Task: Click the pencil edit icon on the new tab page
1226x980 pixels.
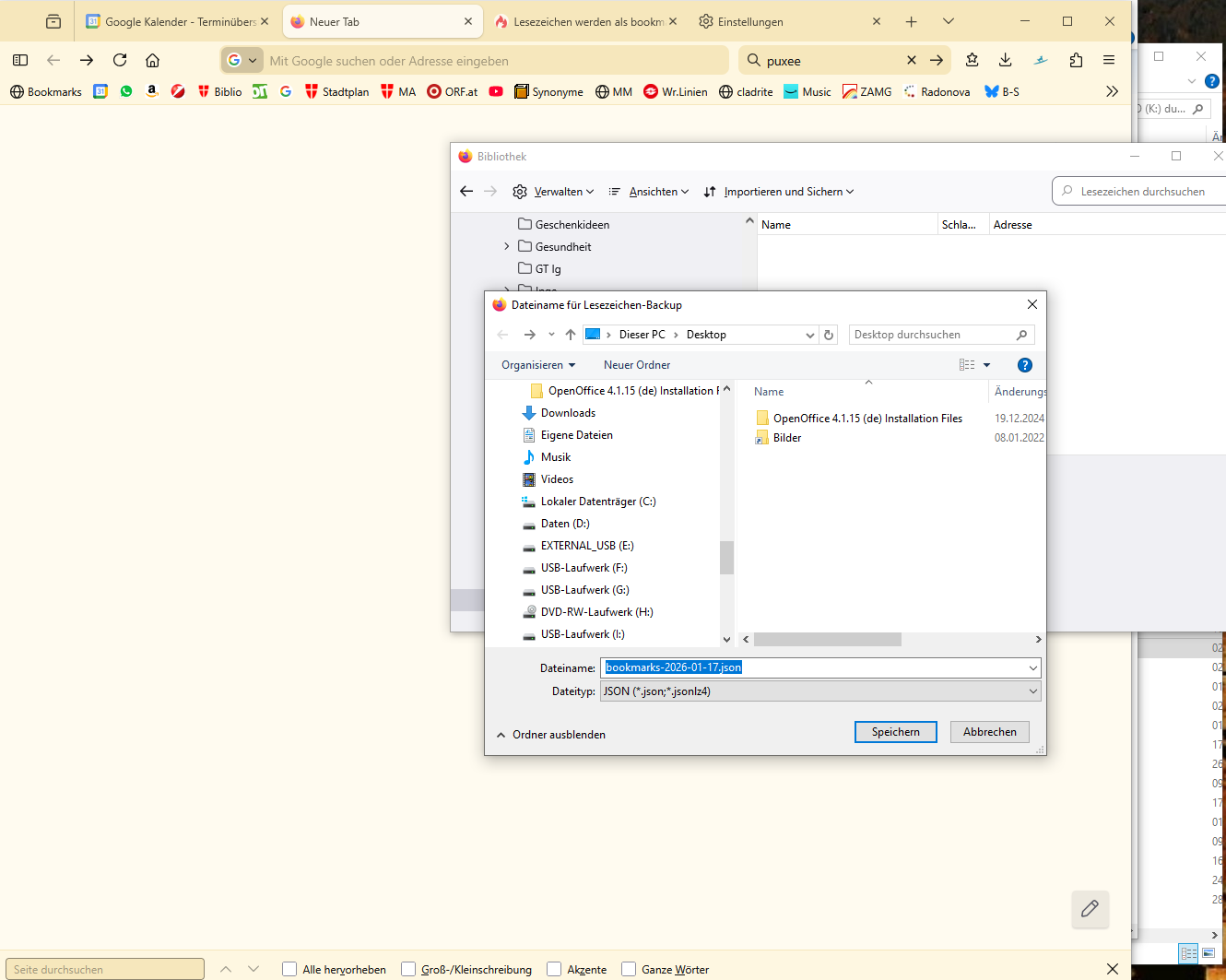Action: pyautogui.click(x=1090, y=909)
